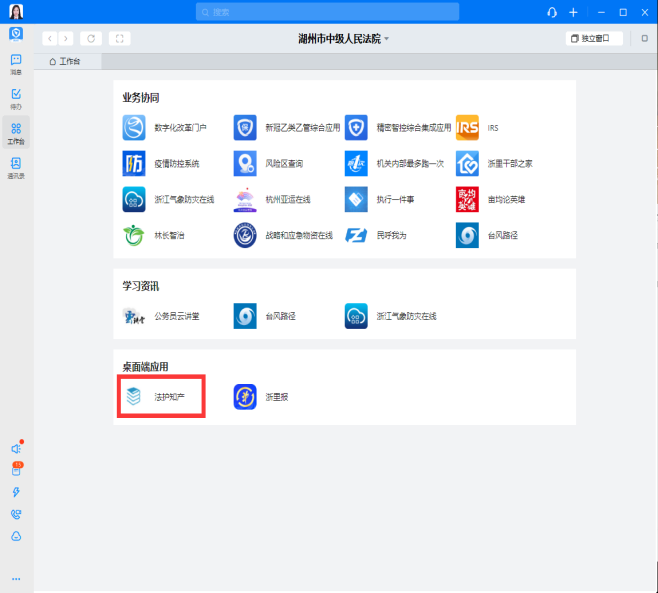The height and width of the screenshot is (593, 658).
Task: Expand 湖州市中级人民法院 organization dropdown
Action: pyautogui.click(x=344, y=39)
